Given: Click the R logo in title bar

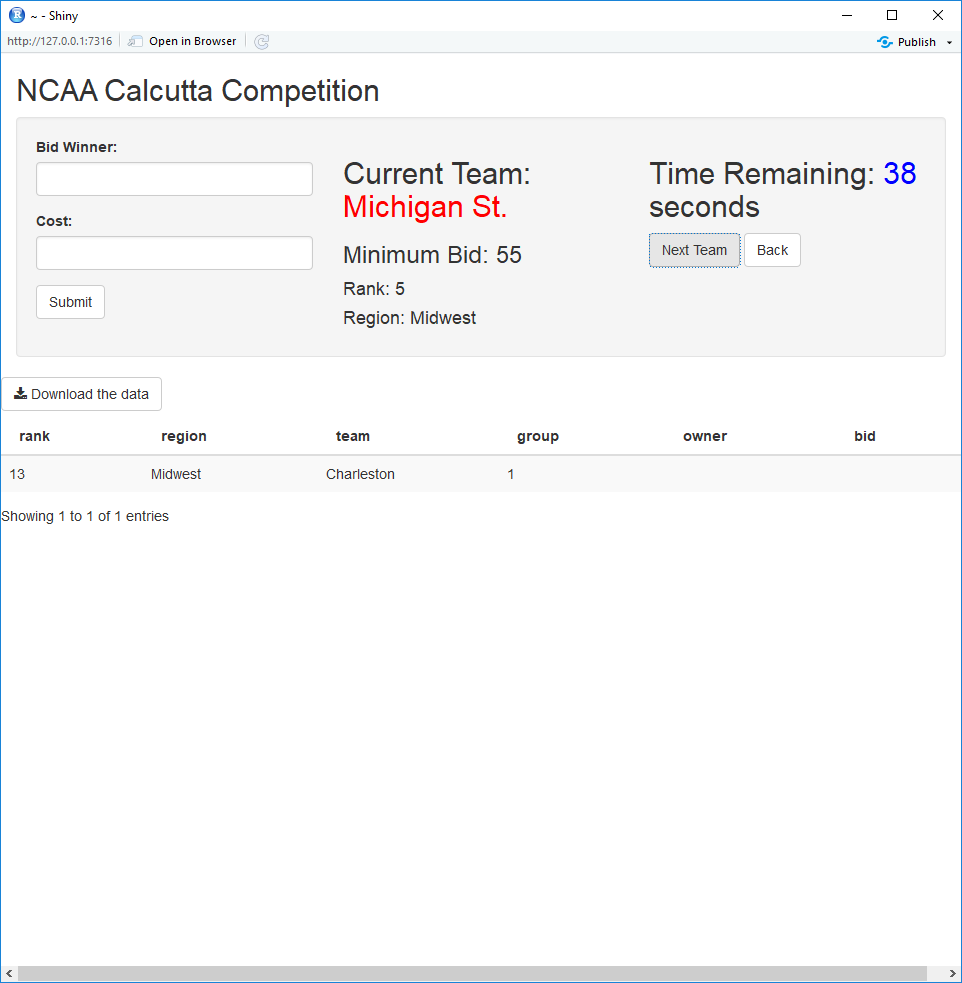Looking at the screenshot, I should pyautogui.click(x=17, y=15).
